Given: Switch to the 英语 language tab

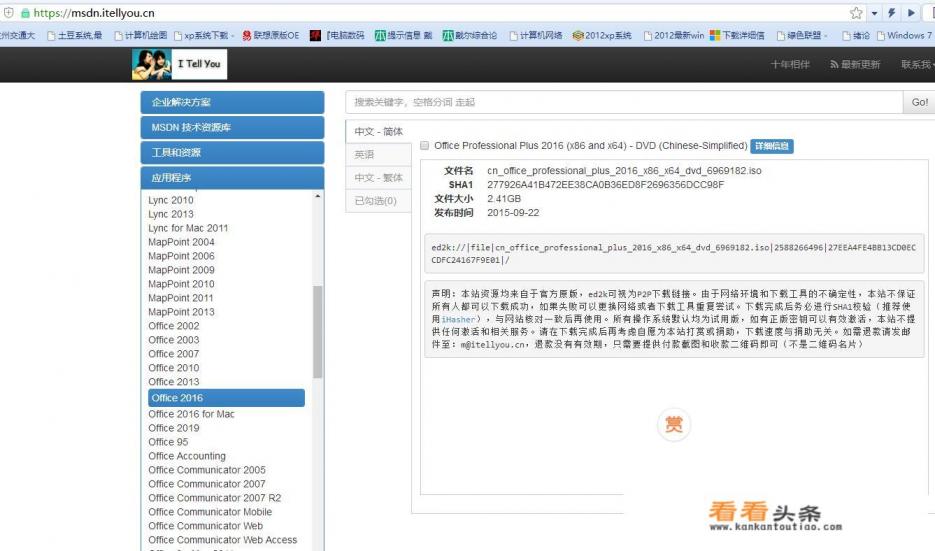Looking at the screenshot, I should (x=365, y=155).
